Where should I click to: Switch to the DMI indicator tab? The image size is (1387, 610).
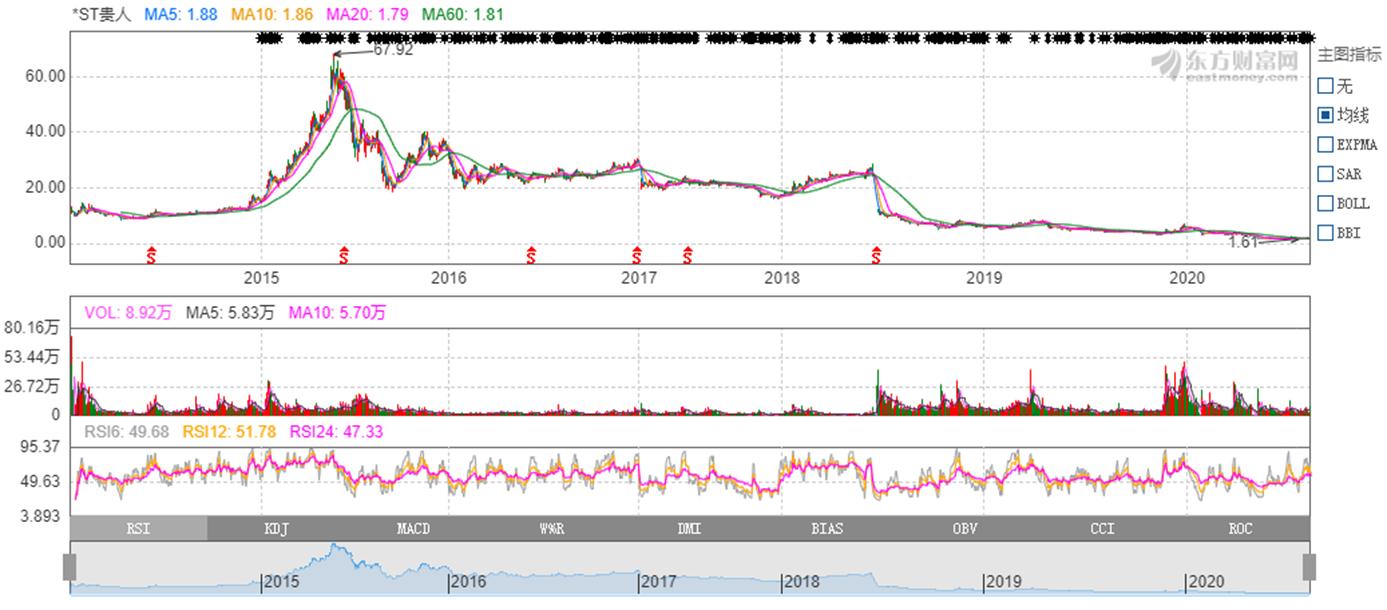point(689,528)
